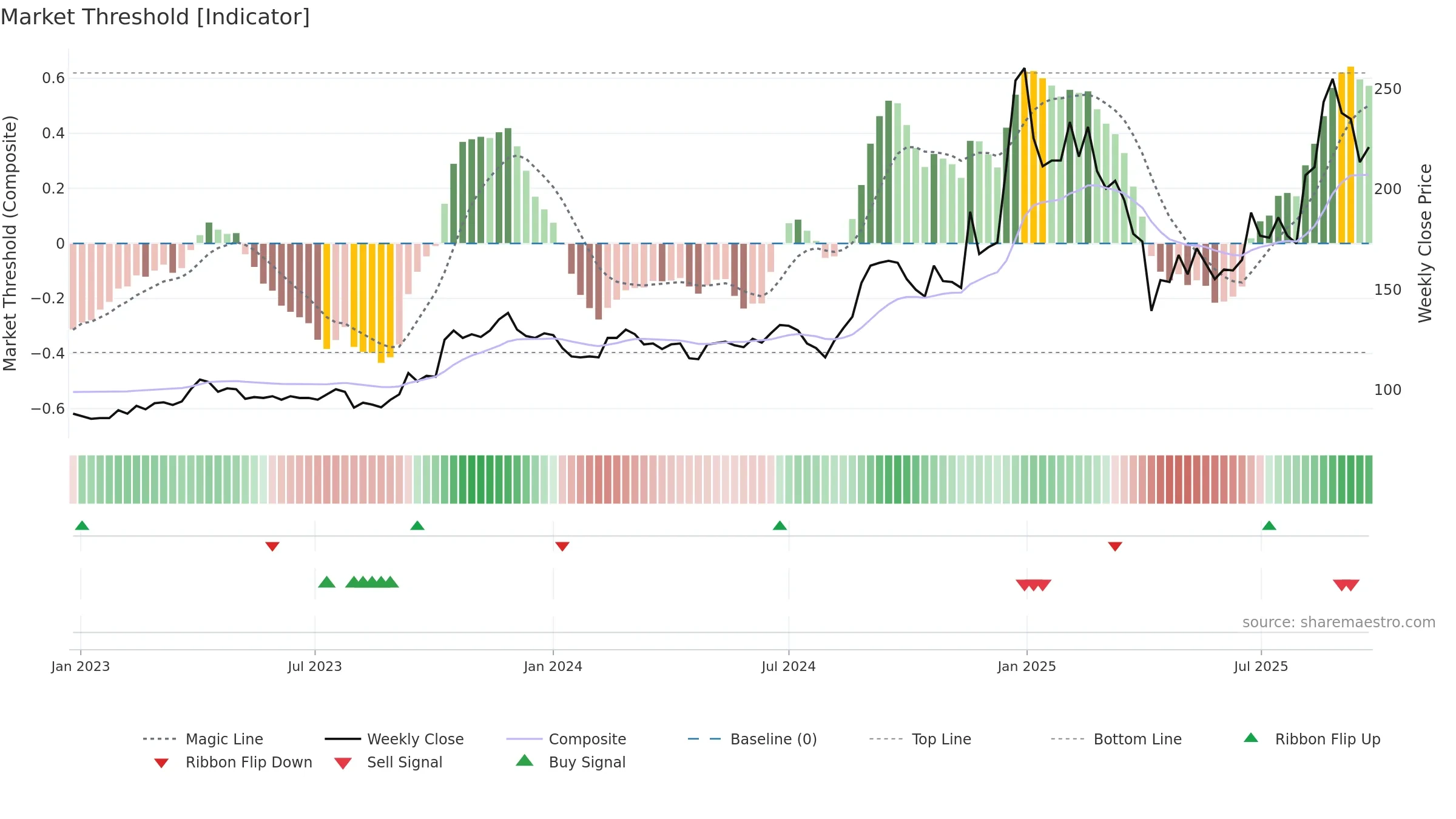The image size is (1456, 819).
Task: Click the green Buy Signal legend triangle
Action: coord(524,760)
